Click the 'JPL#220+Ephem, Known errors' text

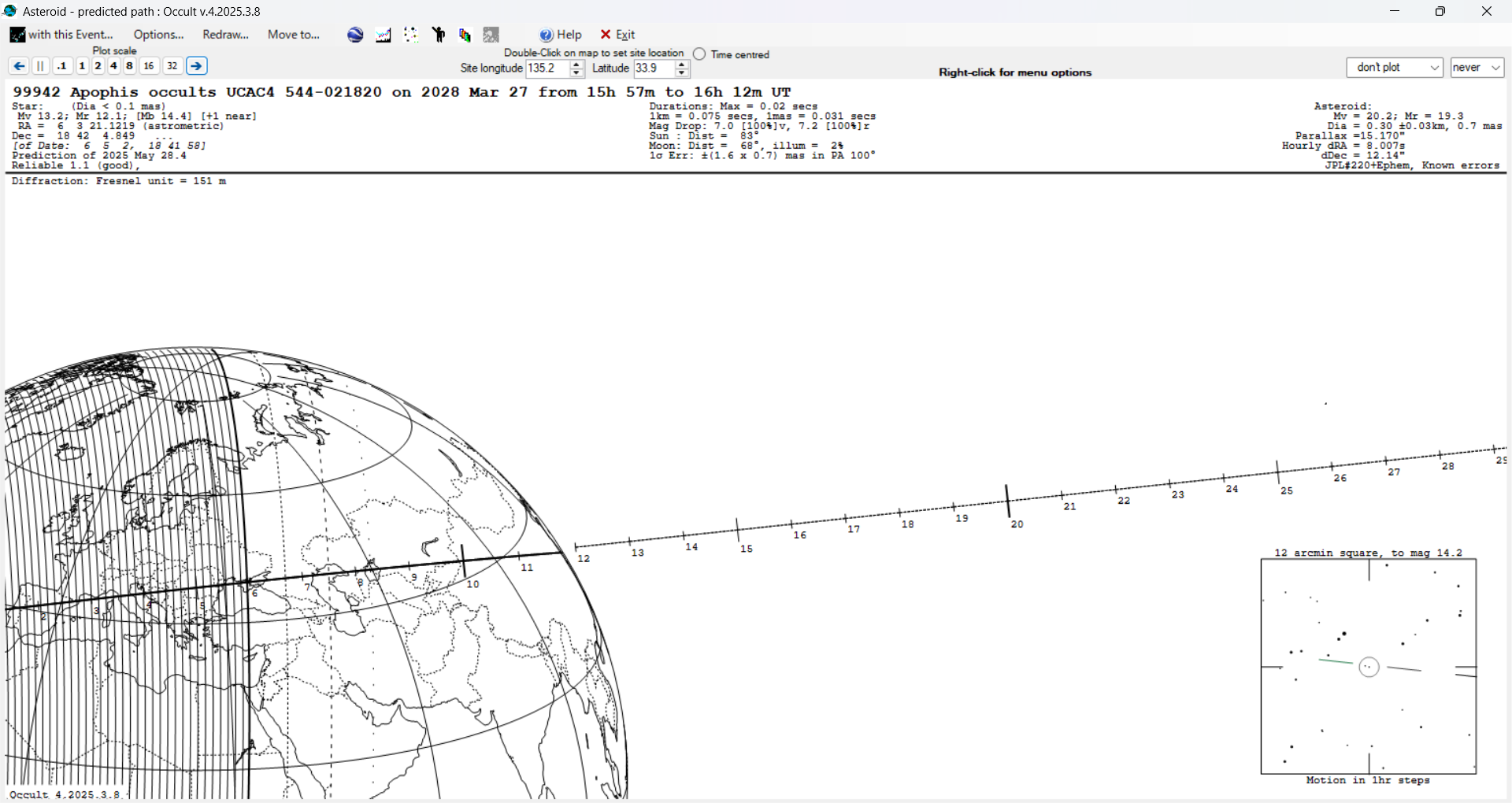pyautogui.click(x=1412, y=166)
